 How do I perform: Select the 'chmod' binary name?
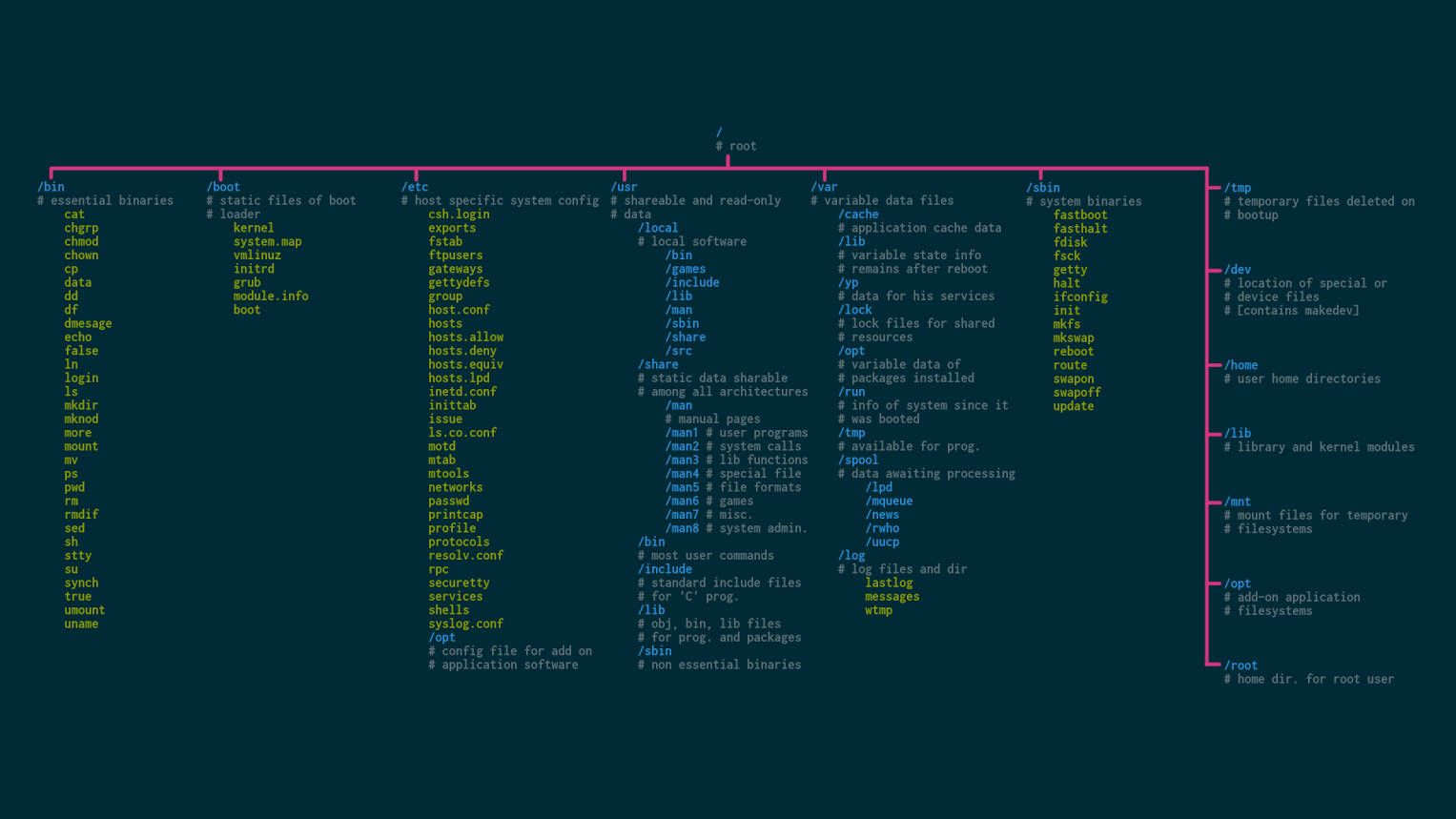[x=81, y=241]
